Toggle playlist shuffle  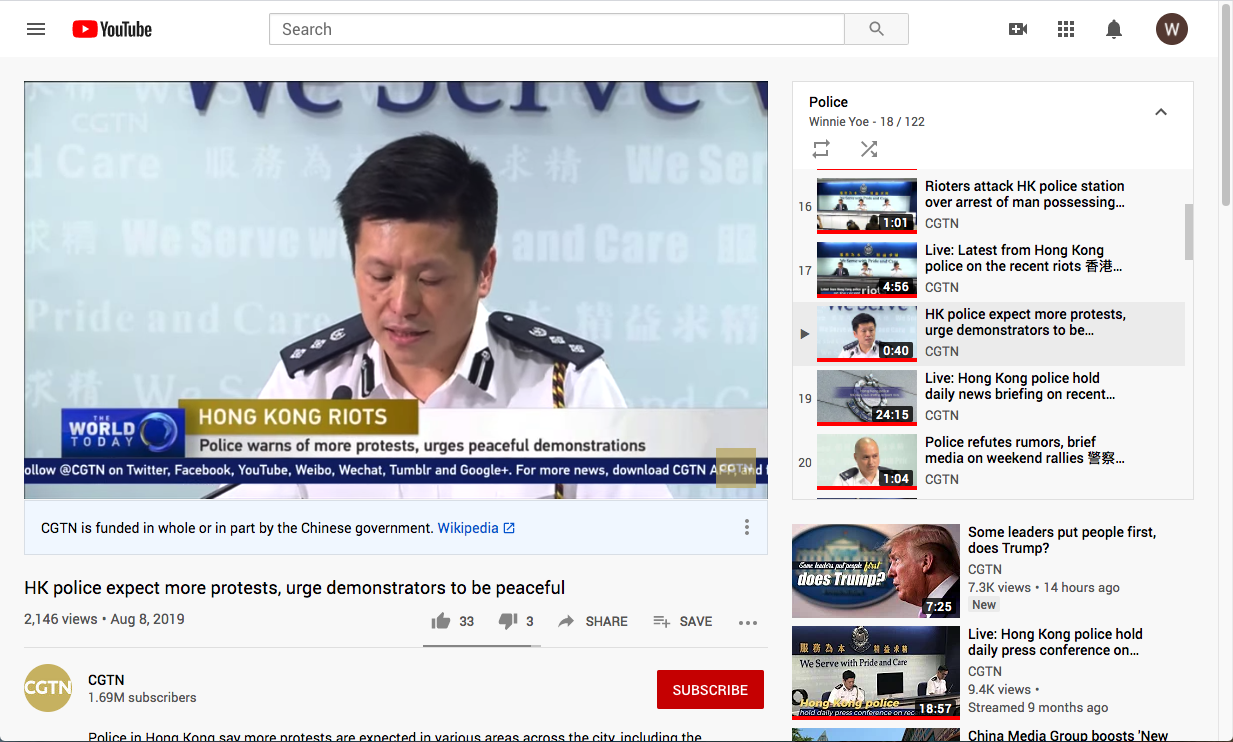[869, 149]
